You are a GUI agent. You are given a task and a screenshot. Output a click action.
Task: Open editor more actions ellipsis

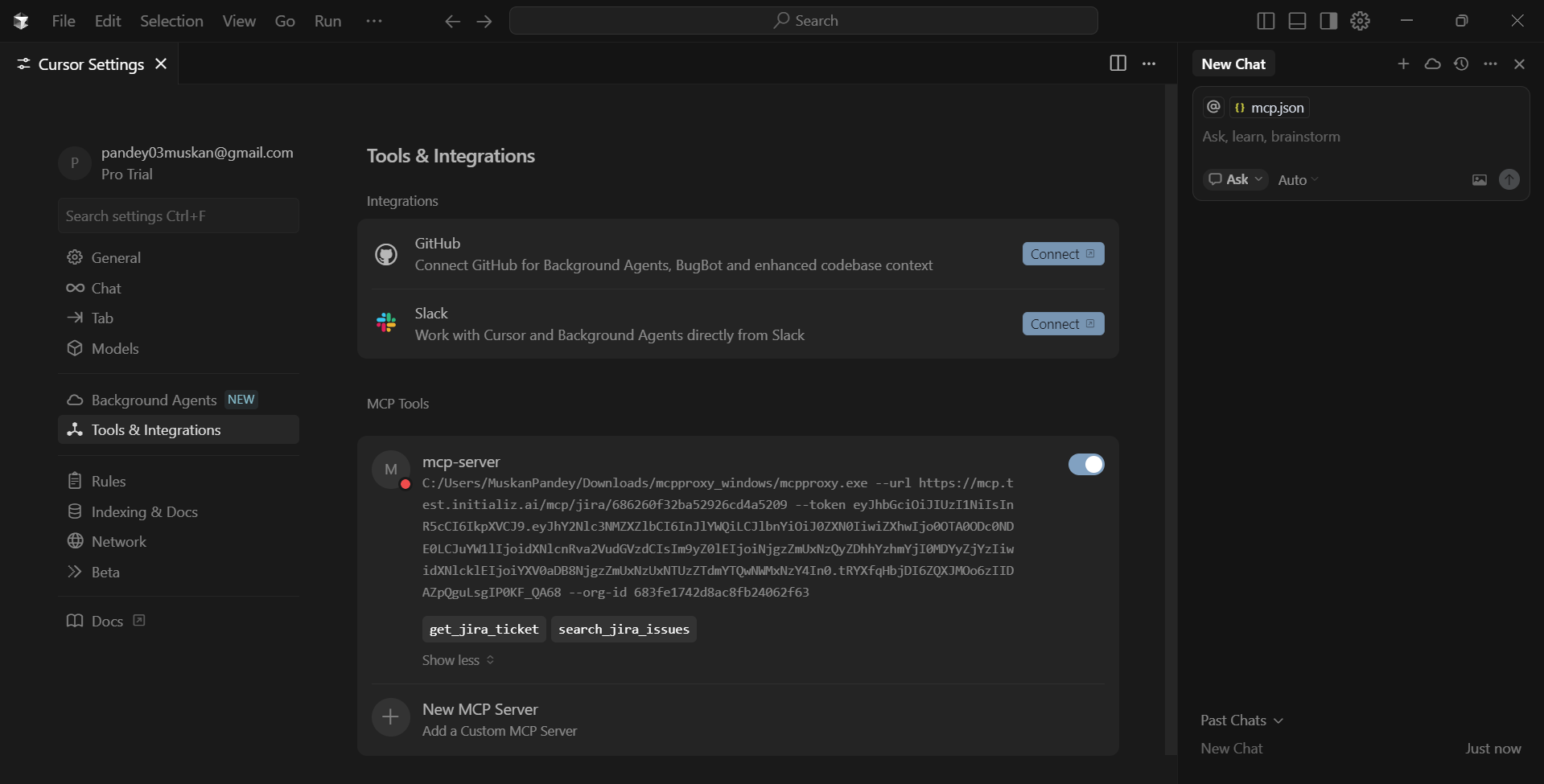pos(1149,64)
